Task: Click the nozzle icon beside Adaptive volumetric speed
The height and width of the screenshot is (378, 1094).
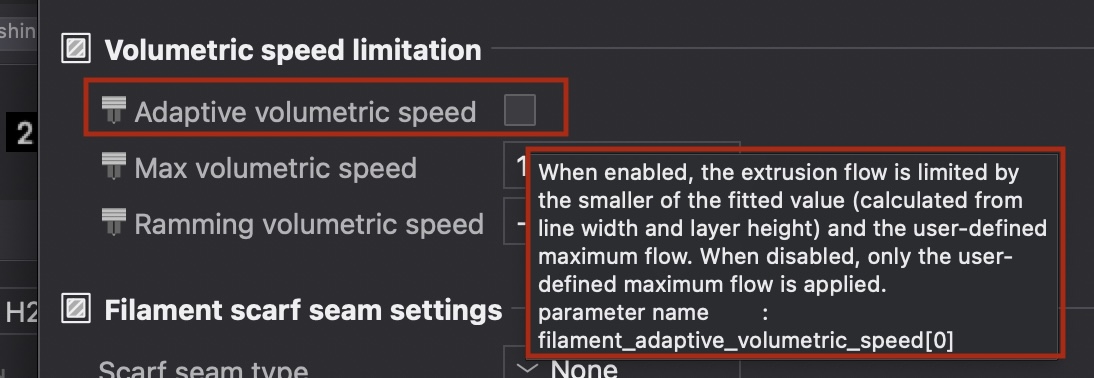Action: pos(113,111)
